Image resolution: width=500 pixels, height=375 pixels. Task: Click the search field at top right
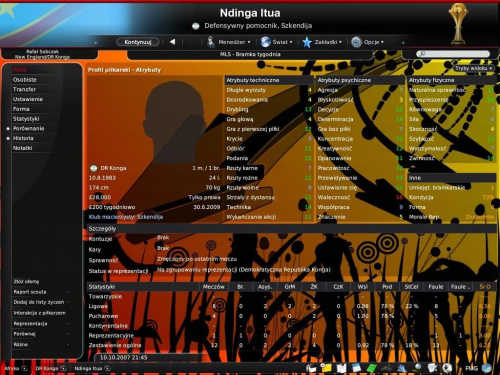(453, 54)
